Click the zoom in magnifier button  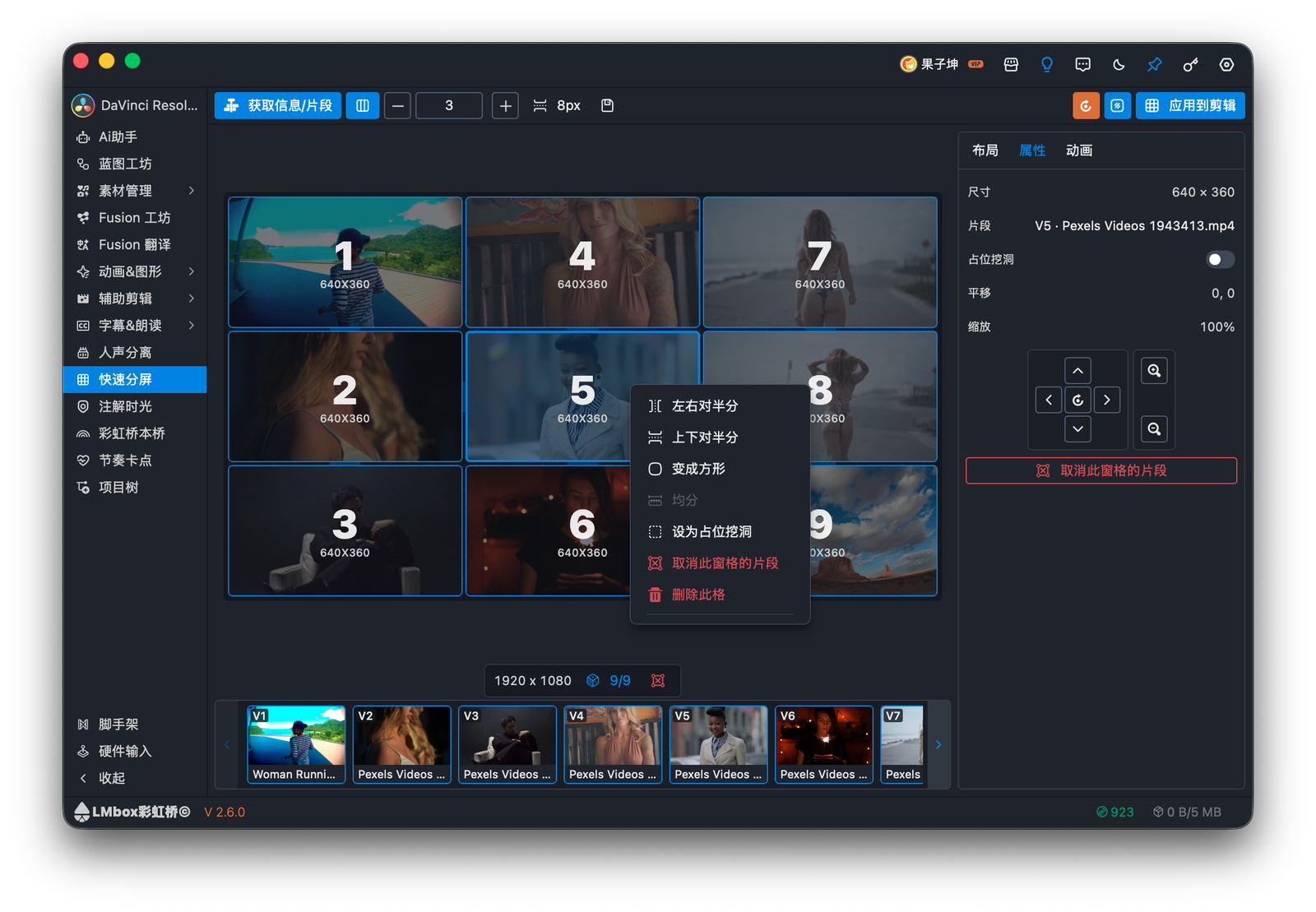[1154, 371]
